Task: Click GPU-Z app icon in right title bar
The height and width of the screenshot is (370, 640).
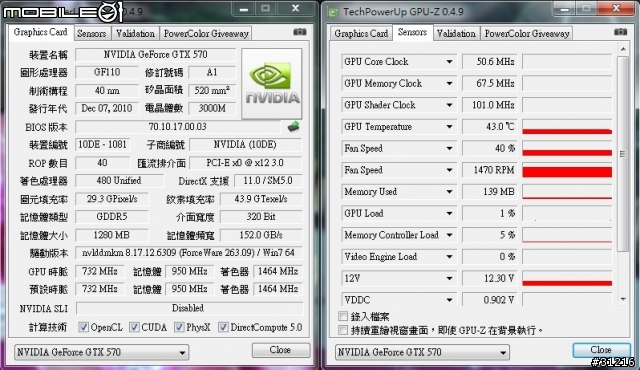Action: [x=333, y=12]
